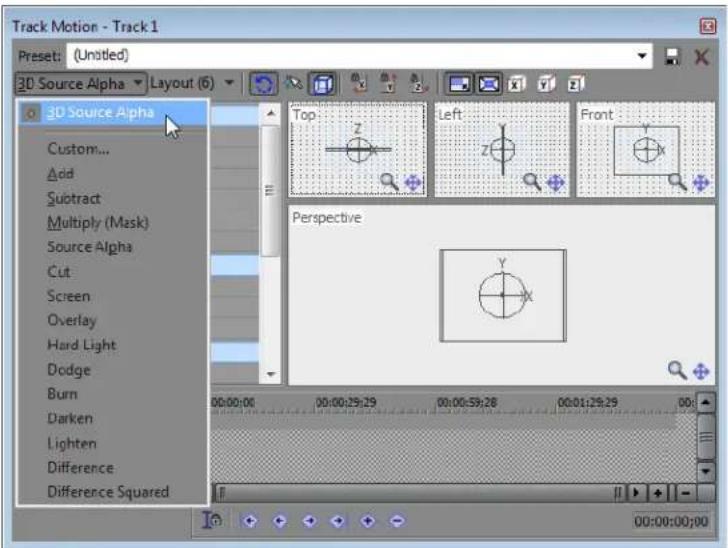This screenshot has height=548, width=728.
Task: Click the Perspective view rectangle
Action: coord(503,295)
